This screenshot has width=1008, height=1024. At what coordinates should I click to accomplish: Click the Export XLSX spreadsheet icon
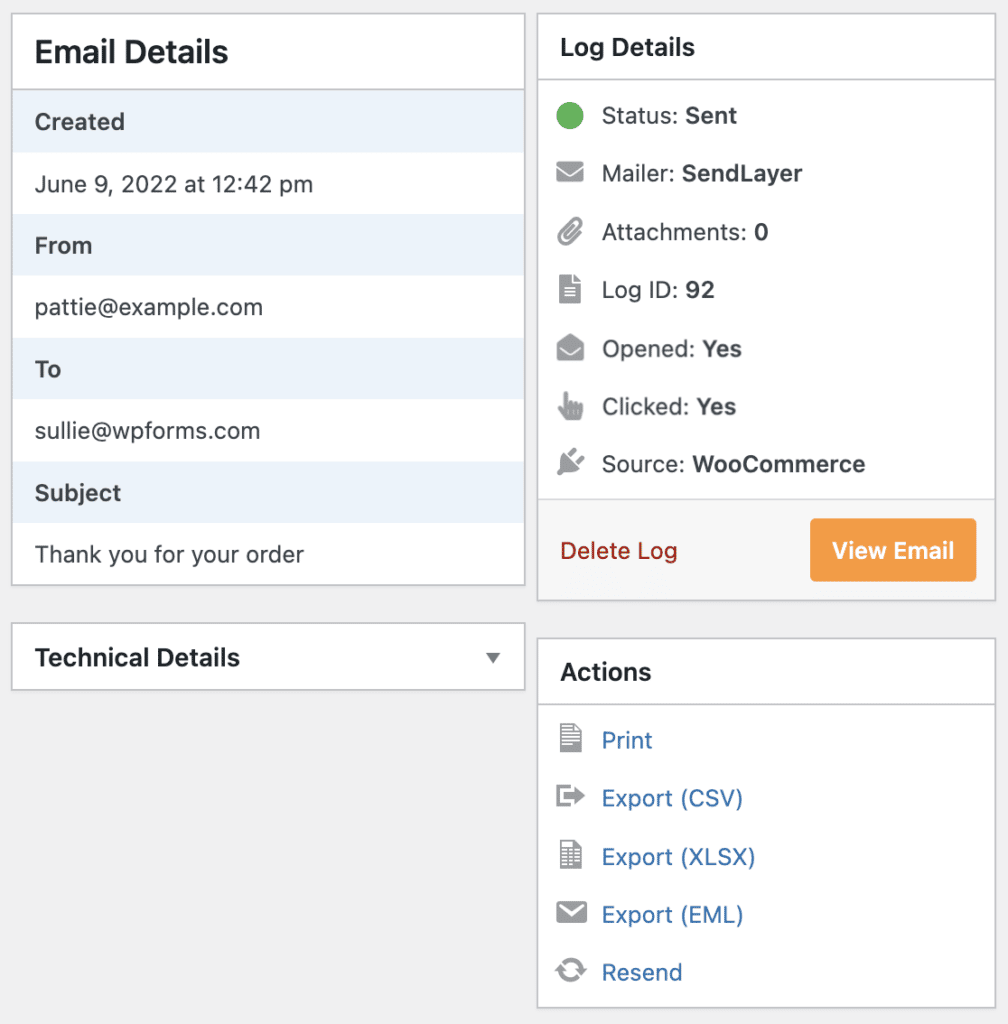point(570,855)
